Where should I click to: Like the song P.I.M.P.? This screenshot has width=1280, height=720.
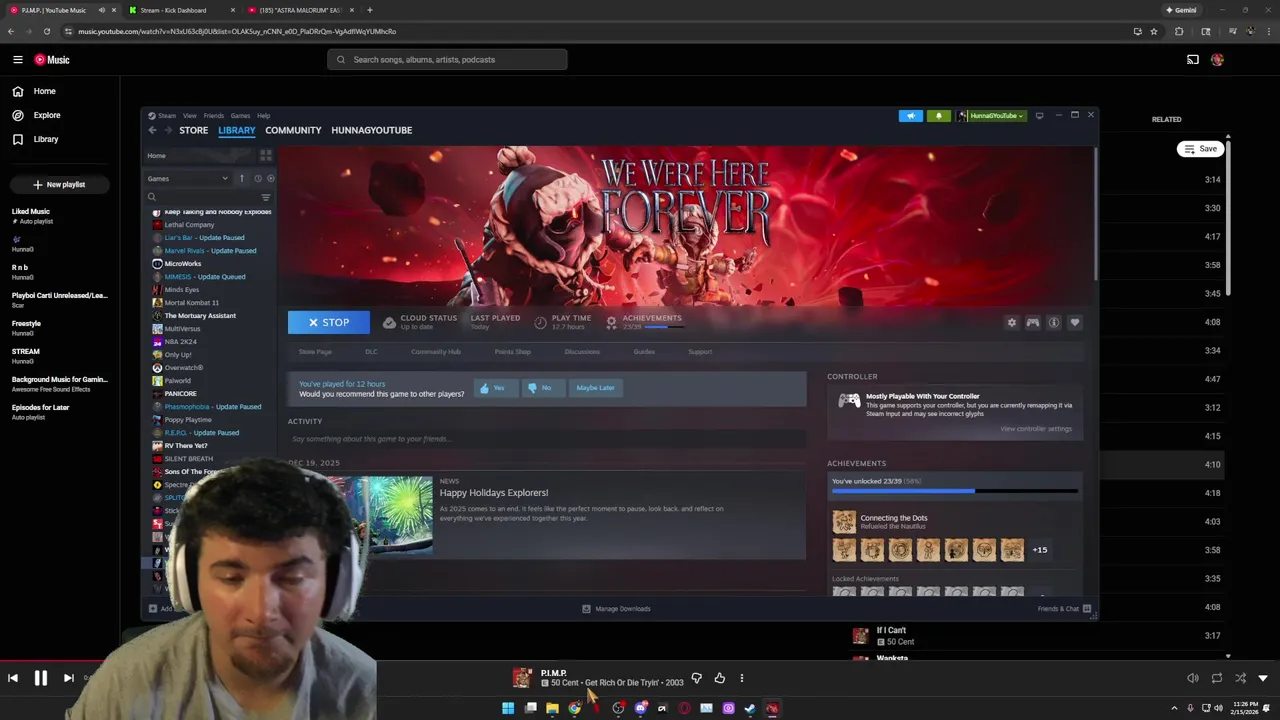pos(719,678)
